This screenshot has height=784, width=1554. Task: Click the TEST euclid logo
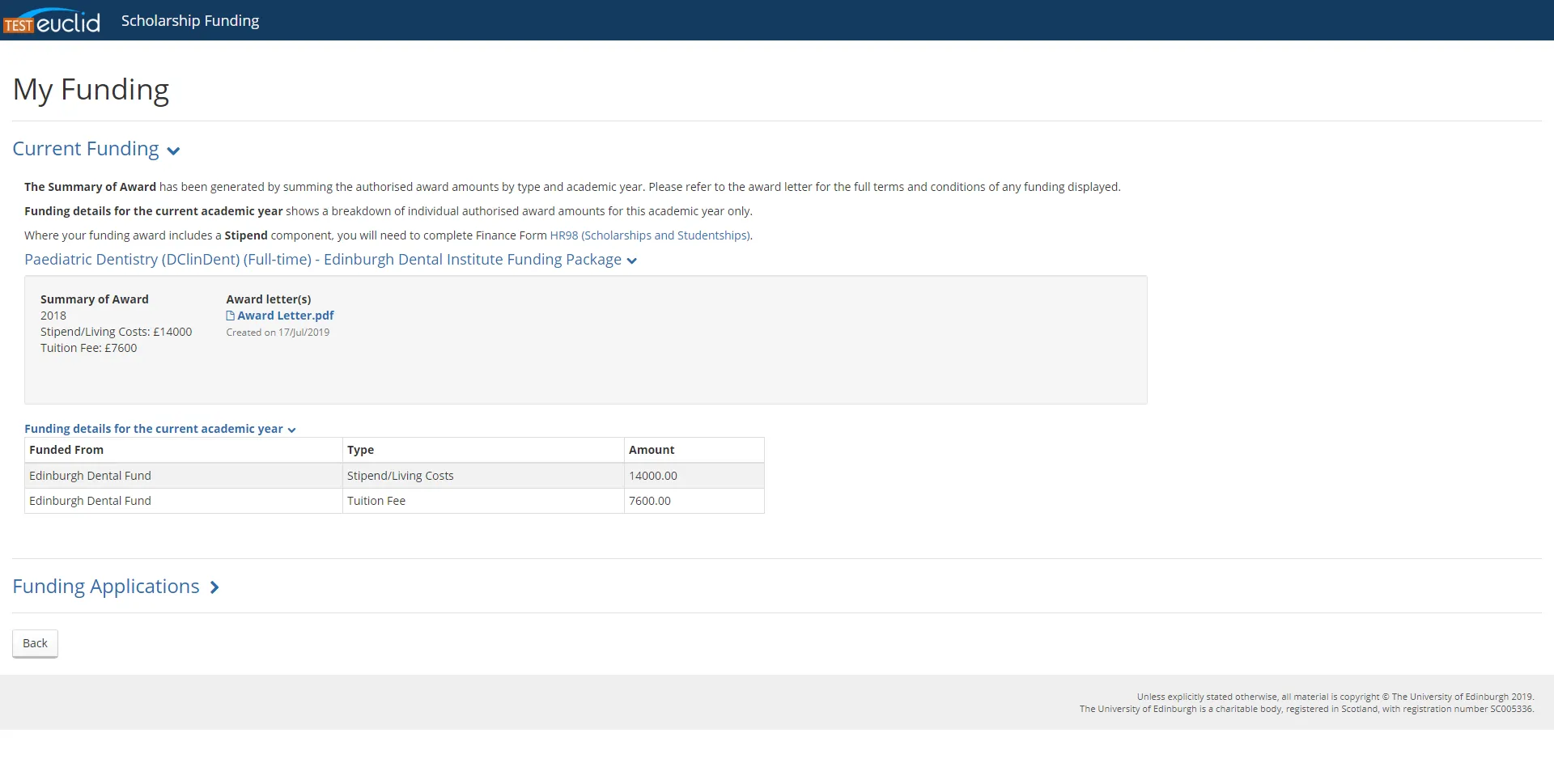point(52,21)
